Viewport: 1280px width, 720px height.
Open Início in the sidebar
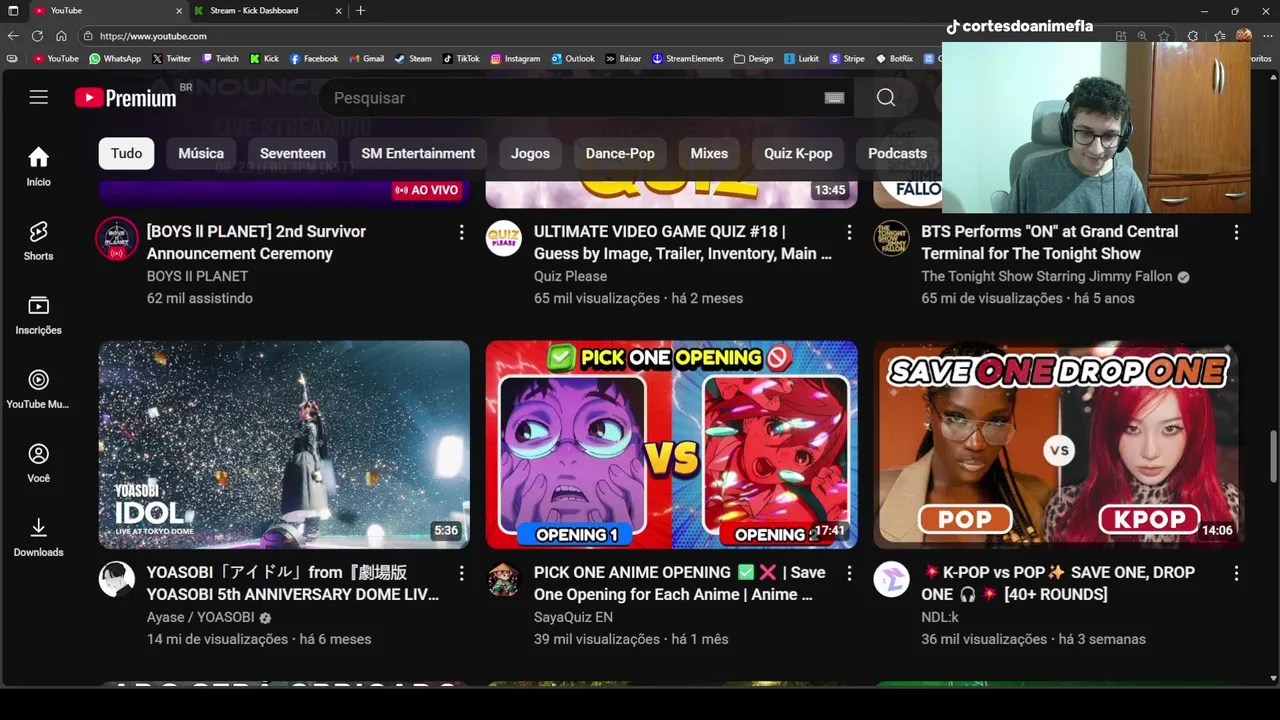[38, 167]
